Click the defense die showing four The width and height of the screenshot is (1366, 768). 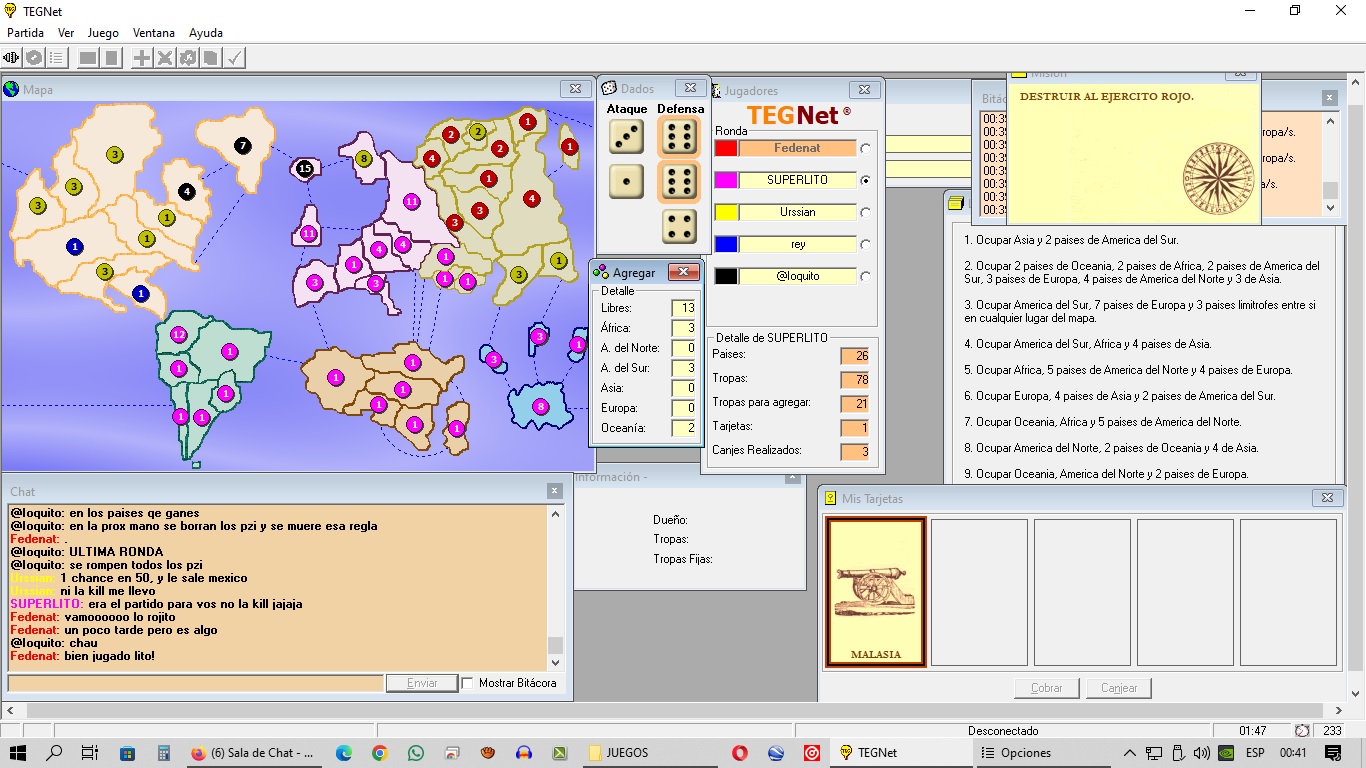pos(679,227)
